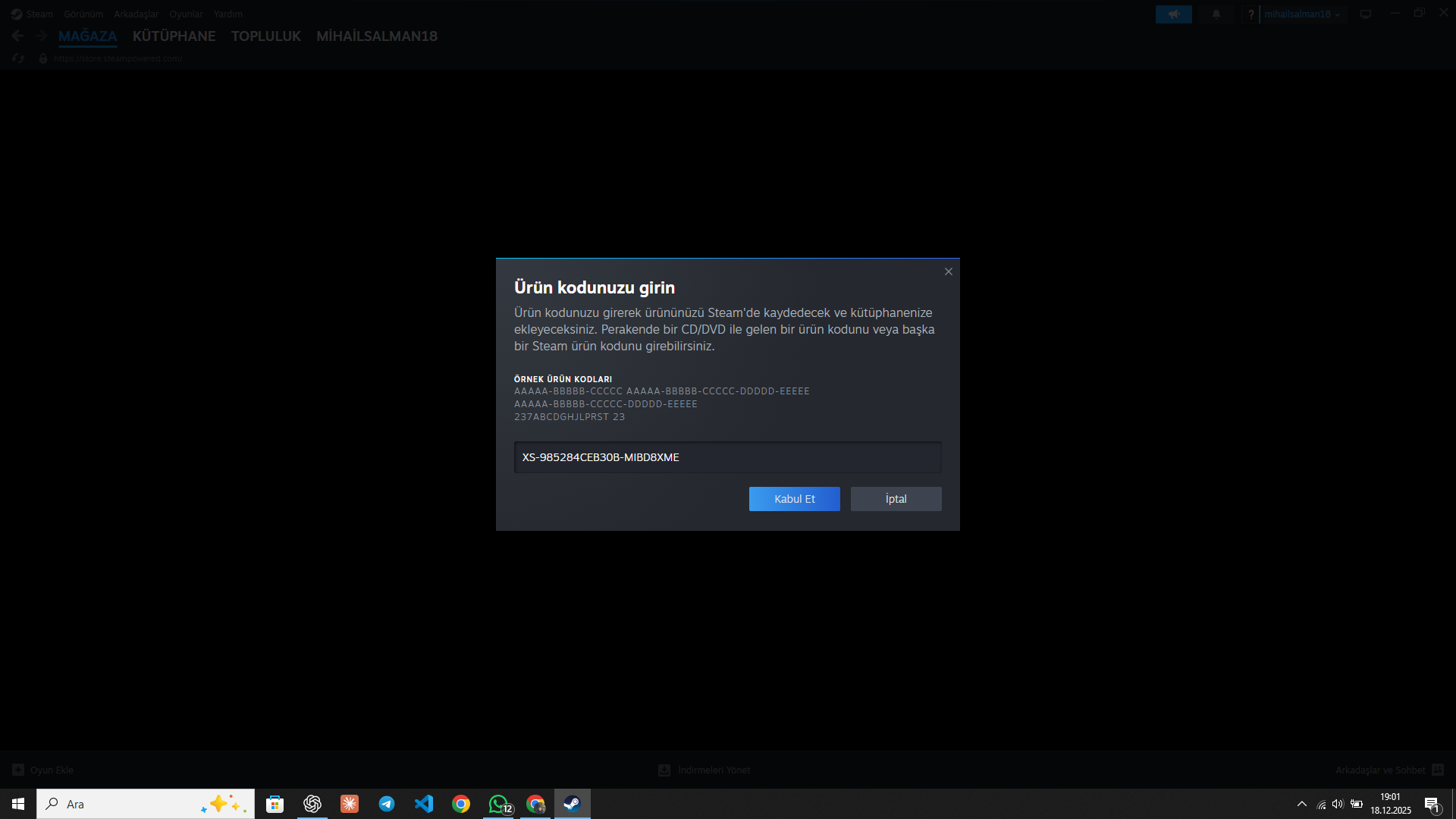Open İndirmeleri Yönet downloads manager
The image size is (1456, 819).
[x=704, y=770]
